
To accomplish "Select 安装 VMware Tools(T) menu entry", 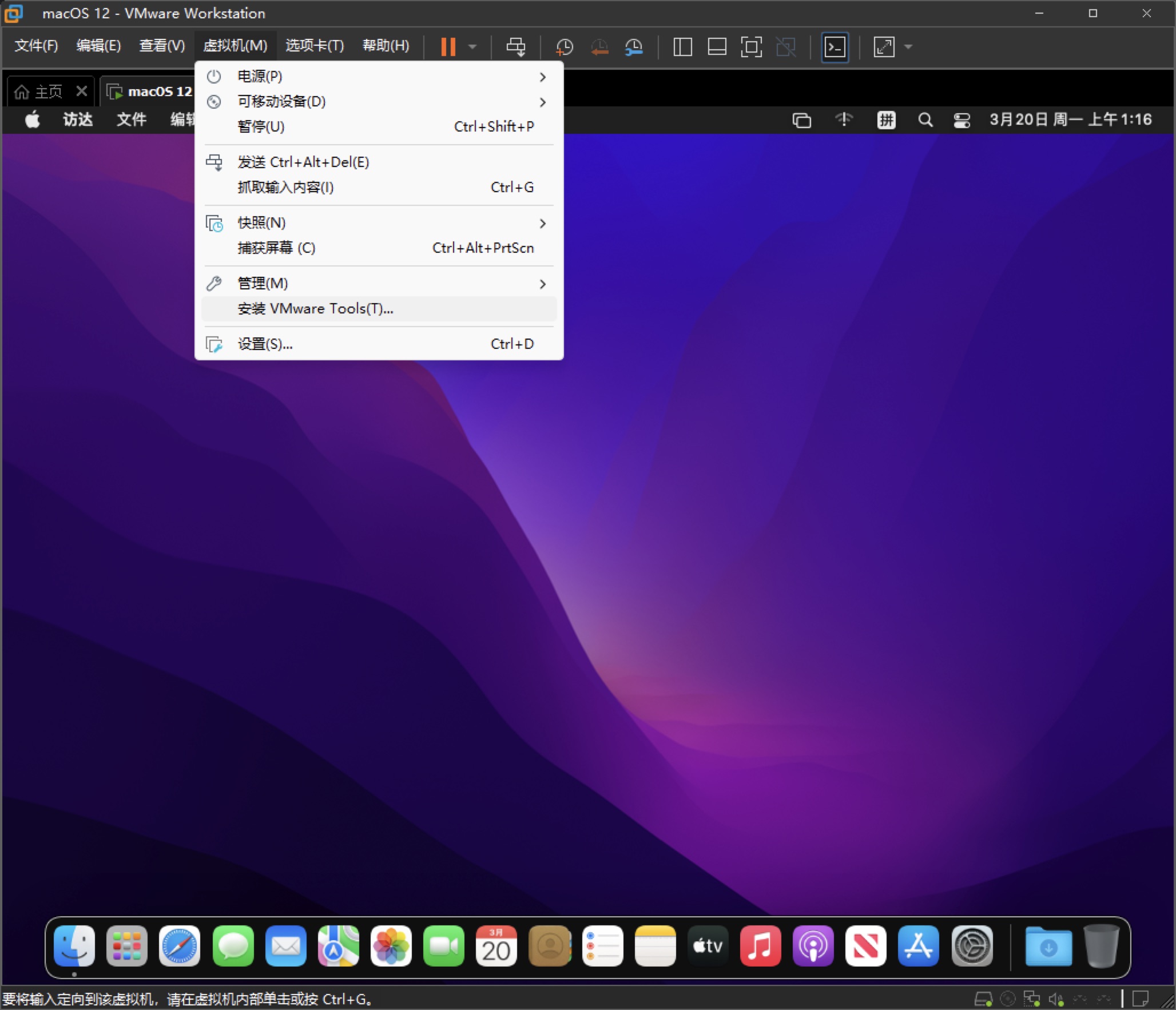I will [x=316, y=309].
